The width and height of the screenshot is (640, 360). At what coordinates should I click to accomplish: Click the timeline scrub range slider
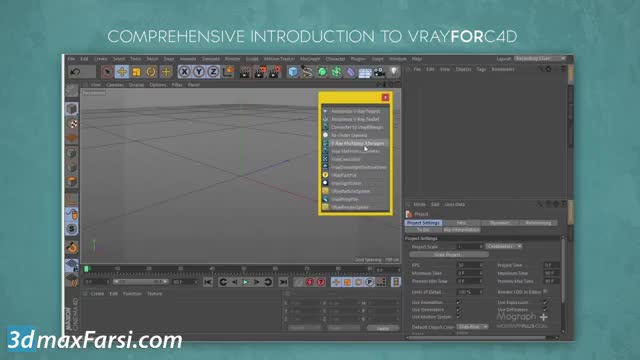click(140, 282)
